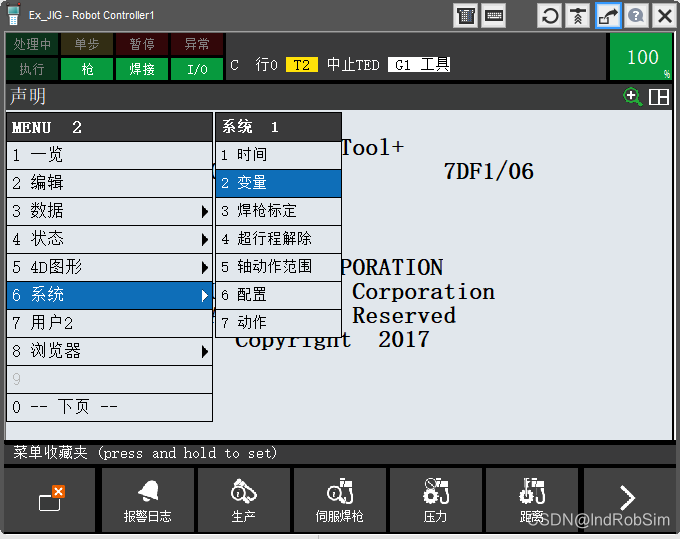680x539 pixels.
Task: Open 伺服焊枪 servo gun favorite
Action: (x=340, y=500)
